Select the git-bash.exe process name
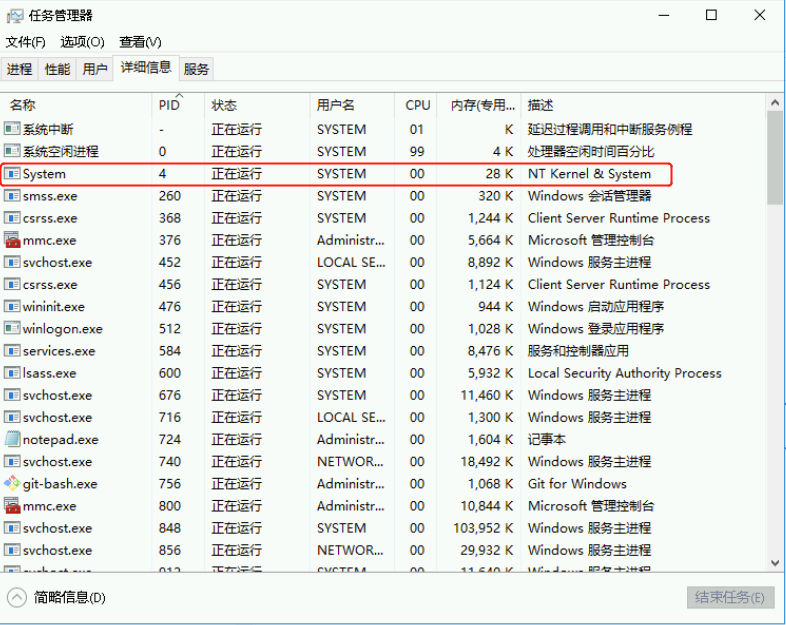786x625 pixels. tap(60, 484)
